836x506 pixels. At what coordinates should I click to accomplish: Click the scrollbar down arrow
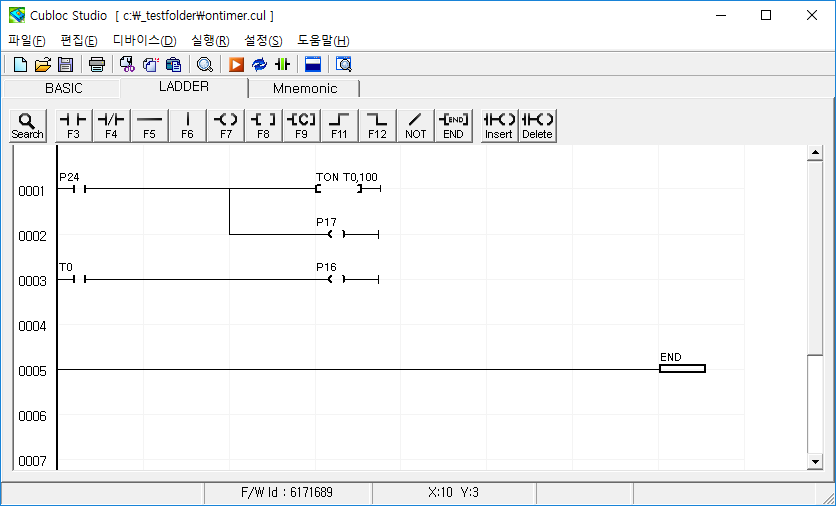[815, 461]
